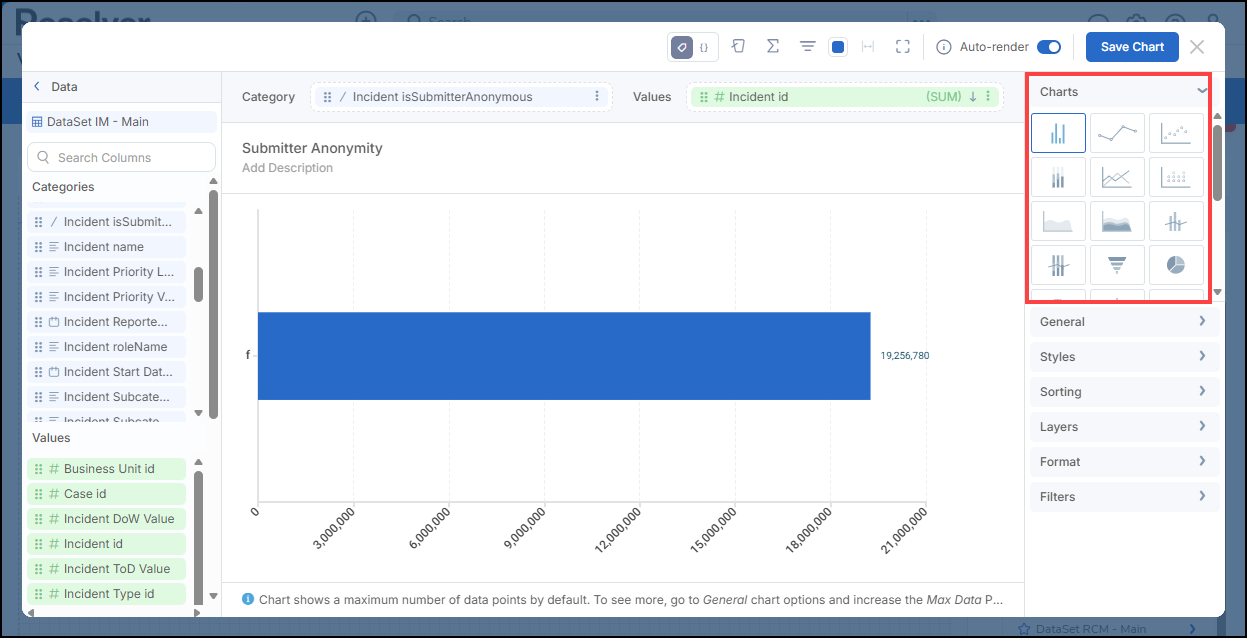Turn off the Auto-render switch

click(x=1048, y=47)
